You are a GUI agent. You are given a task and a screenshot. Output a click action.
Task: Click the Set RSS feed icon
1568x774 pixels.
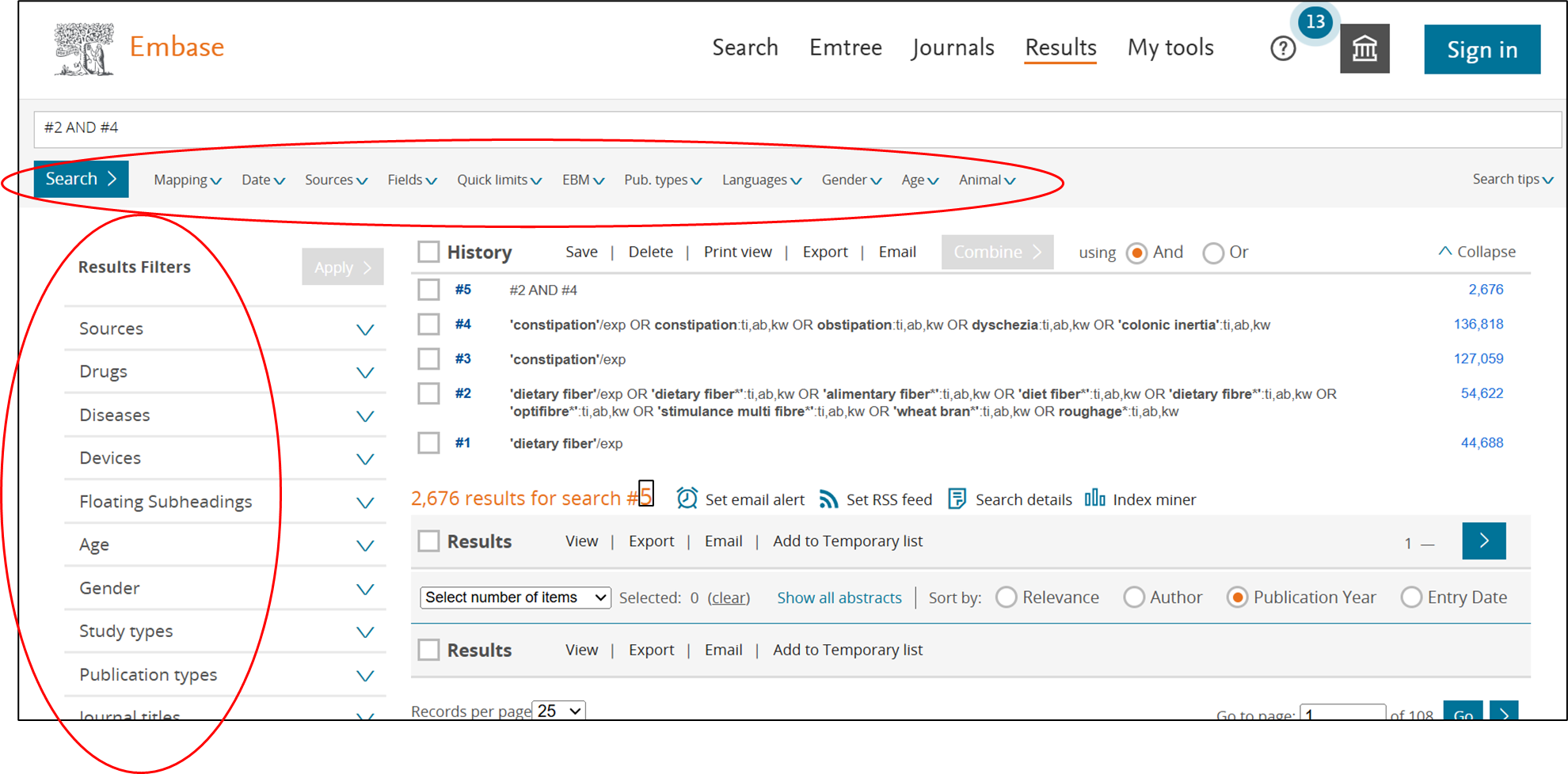828,499
